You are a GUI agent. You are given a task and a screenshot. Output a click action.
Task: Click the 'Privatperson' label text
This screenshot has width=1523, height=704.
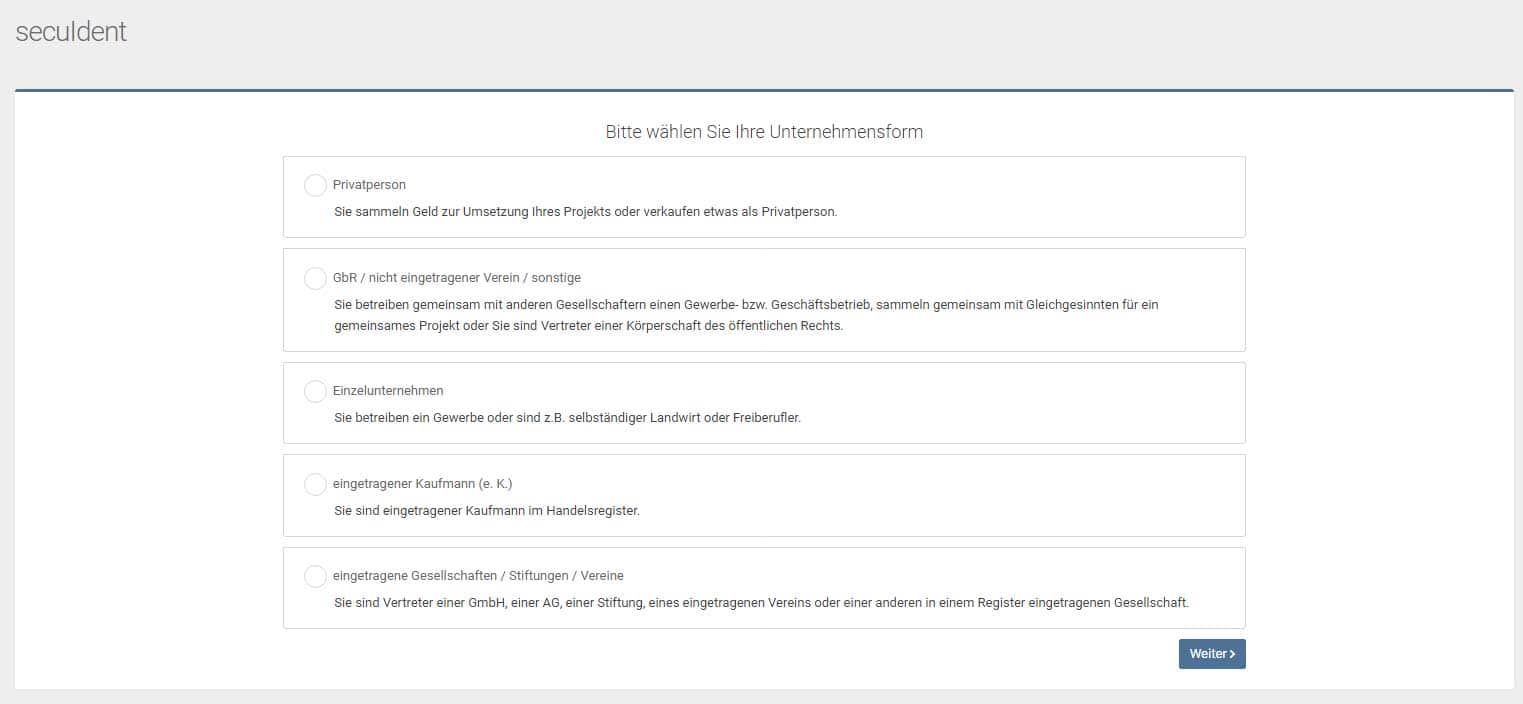click(x=369, y=185)
